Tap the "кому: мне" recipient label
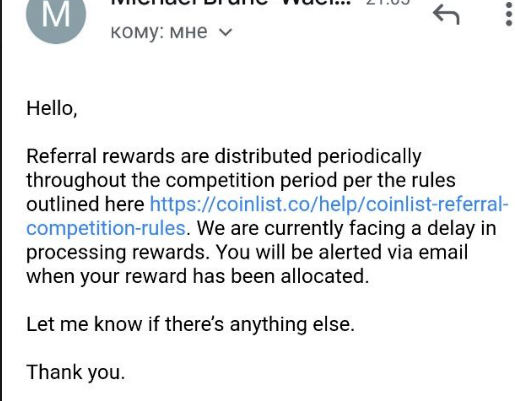 (x=159, y=33)
